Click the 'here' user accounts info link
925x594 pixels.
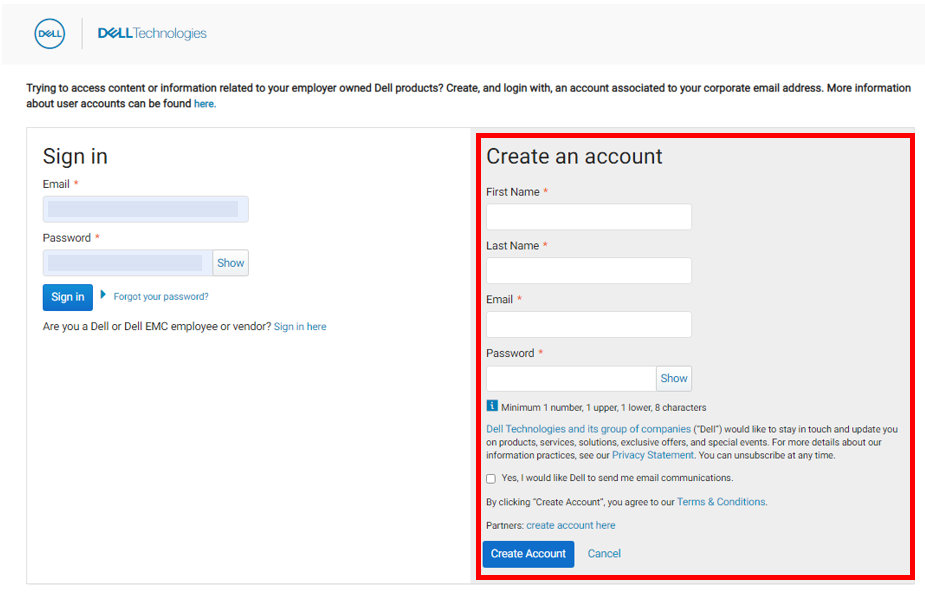pyautogui.click(x=204, y=104)
